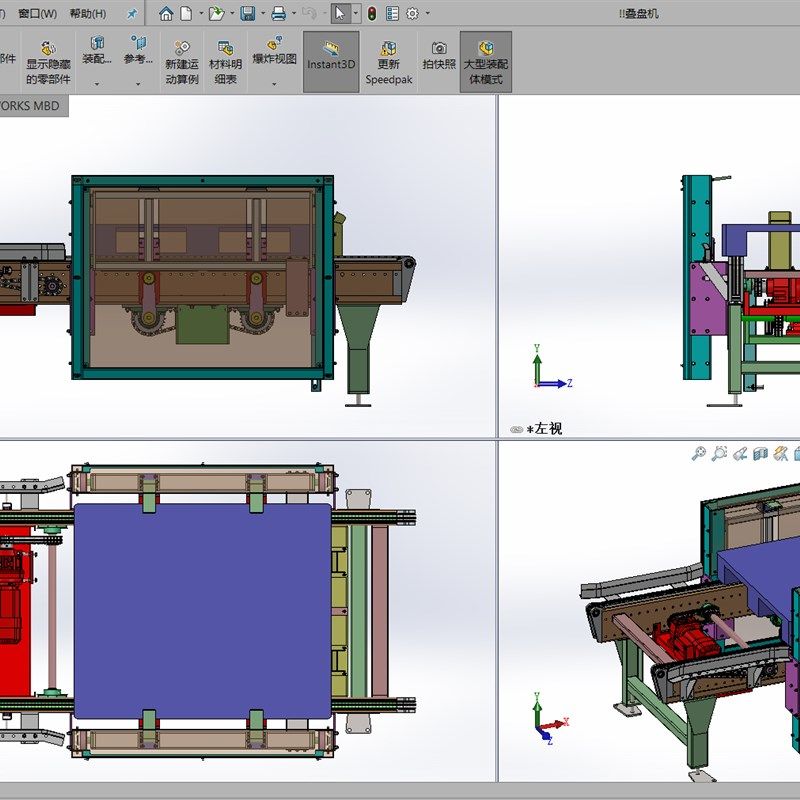Click 更新 Speedpak update button
Image resolution: width=800 pixels, height=800 pixels.
click(389, 62)
